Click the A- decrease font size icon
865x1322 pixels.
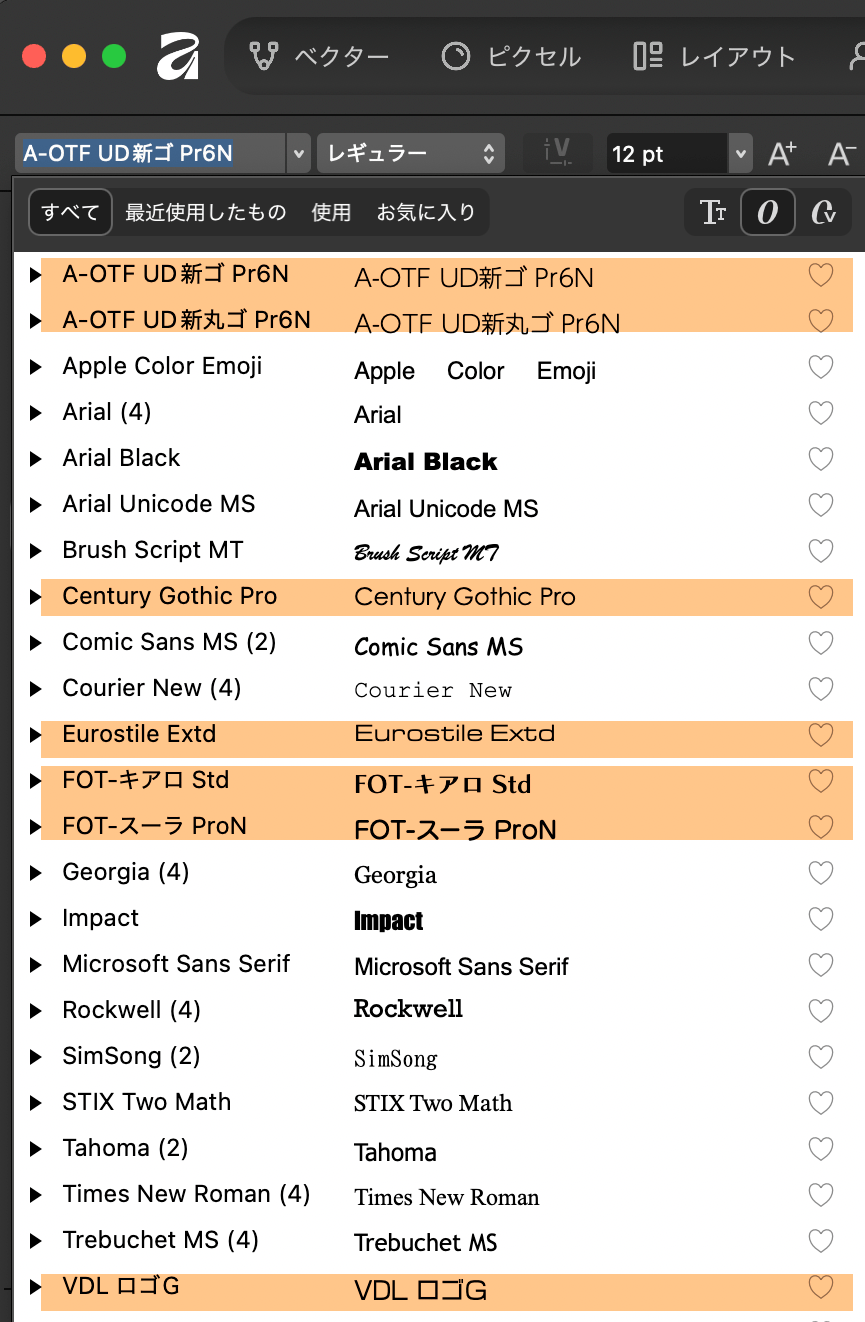(x=842, y=154)
